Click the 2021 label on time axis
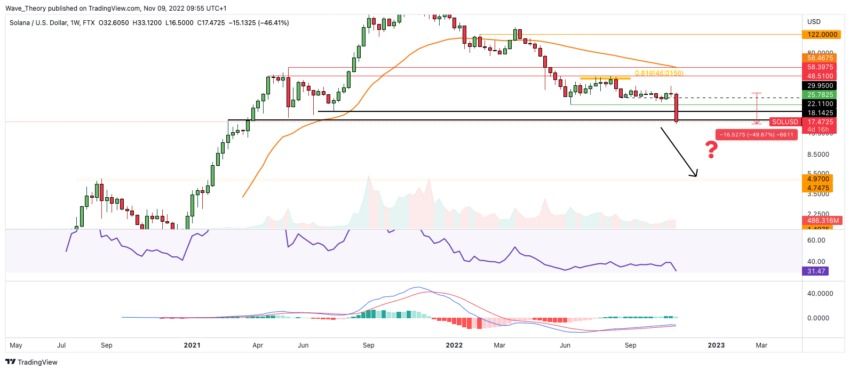 [x=192, y=345]
